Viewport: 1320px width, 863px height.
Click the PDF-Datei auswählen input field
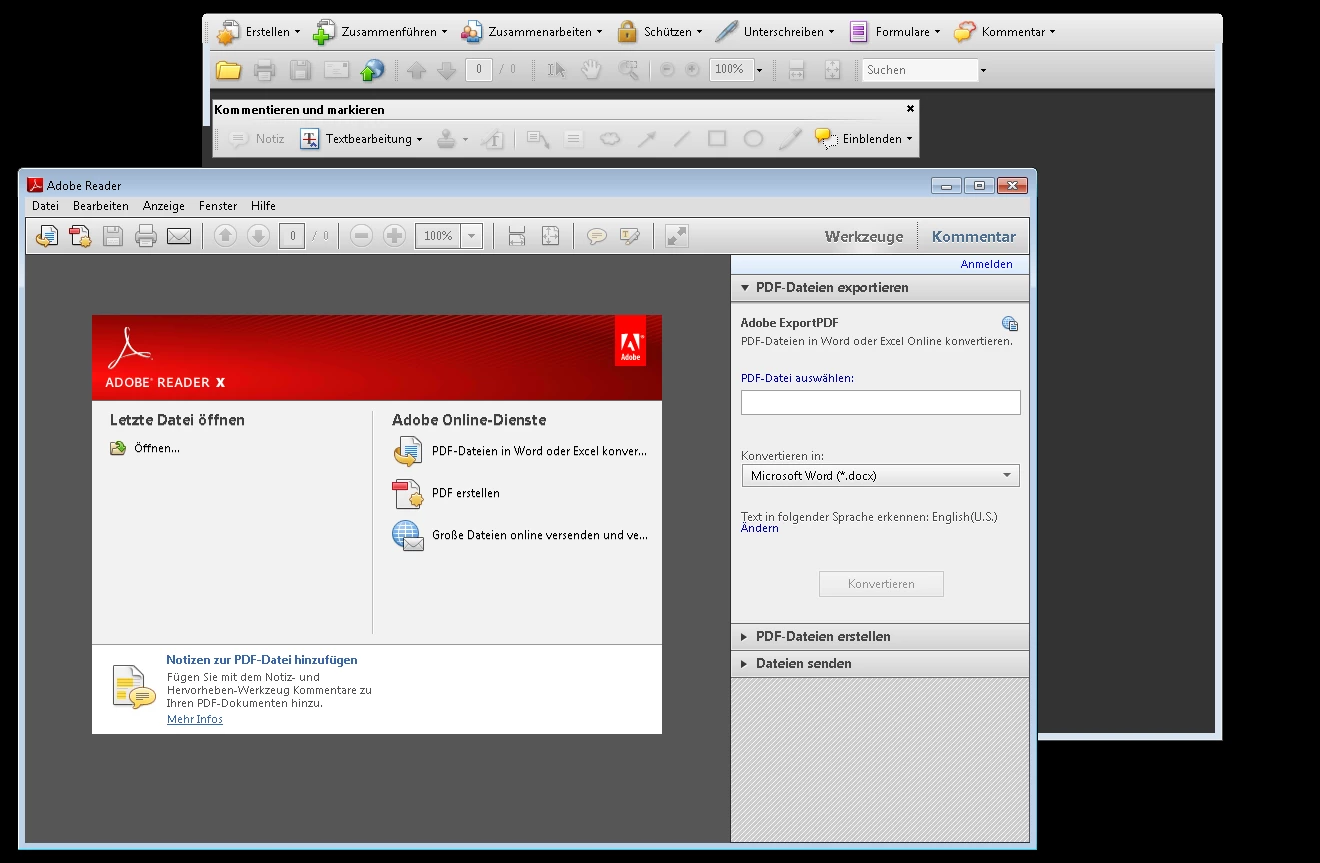[881, 402]
